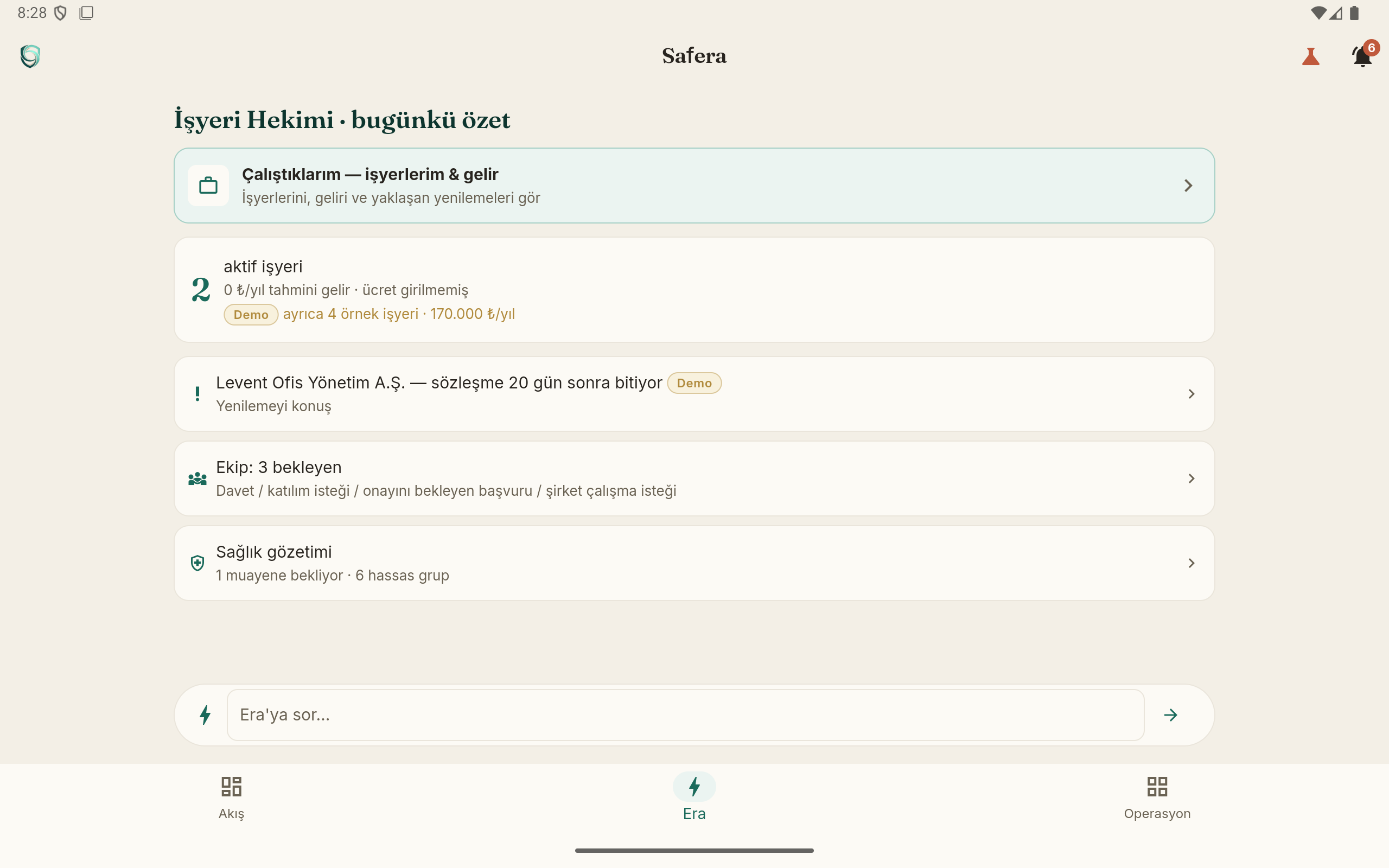Tap the Demo badge in aktif işyeri card
This screenshot has width=1389, height=868.
tap(251, 315)
